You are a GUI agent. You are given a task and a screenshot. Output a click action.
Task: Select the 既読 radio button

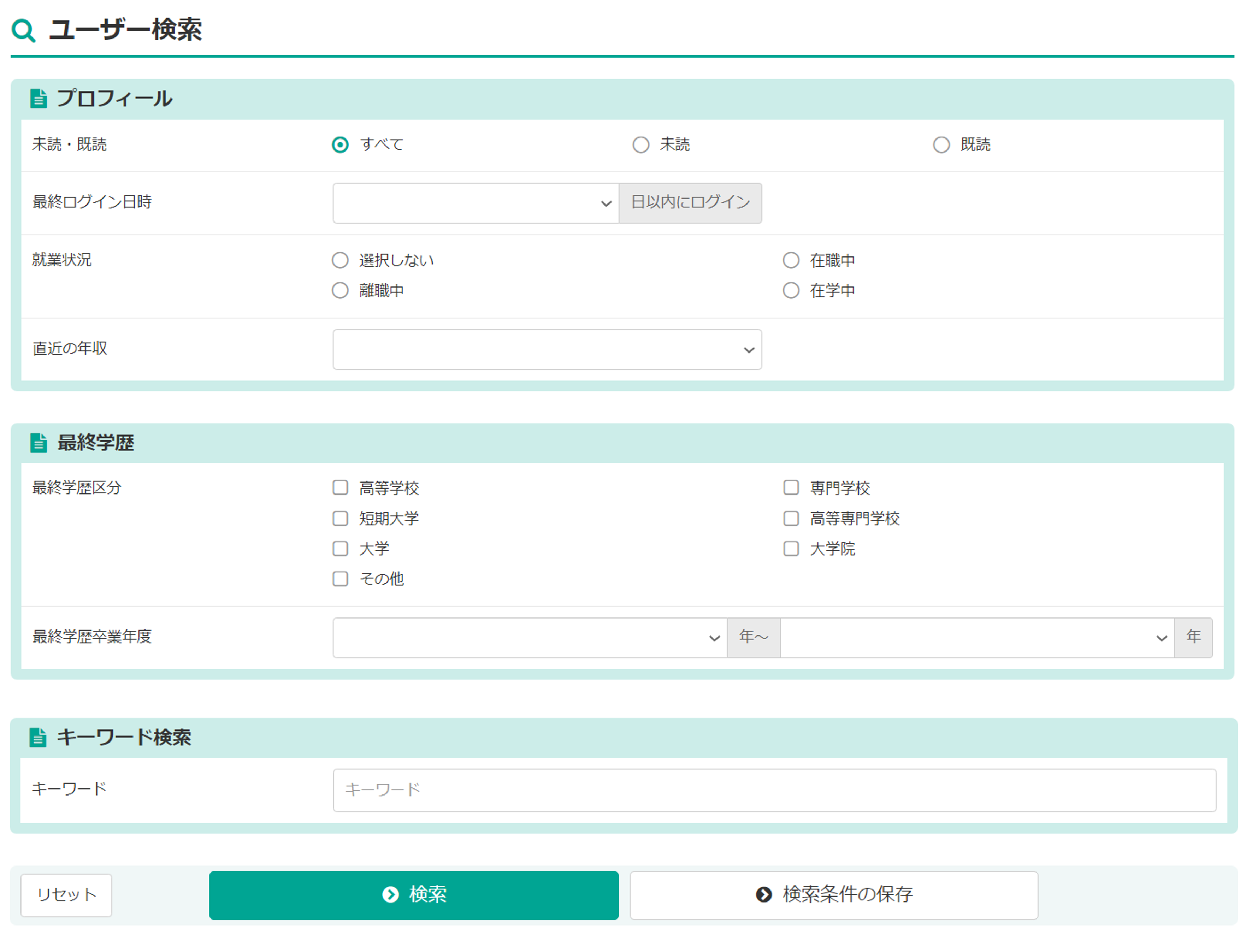click(940, 145)
